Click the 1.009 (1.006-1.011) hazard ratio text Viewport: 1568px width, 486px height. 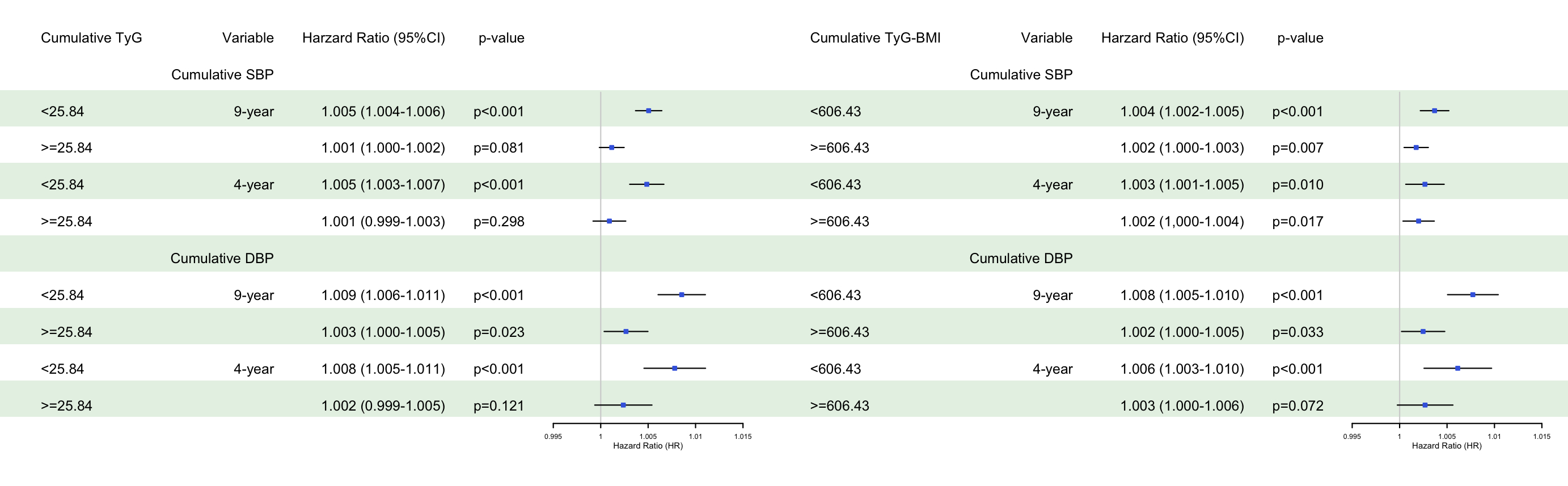pyautogui.click(x=383, y=295)
